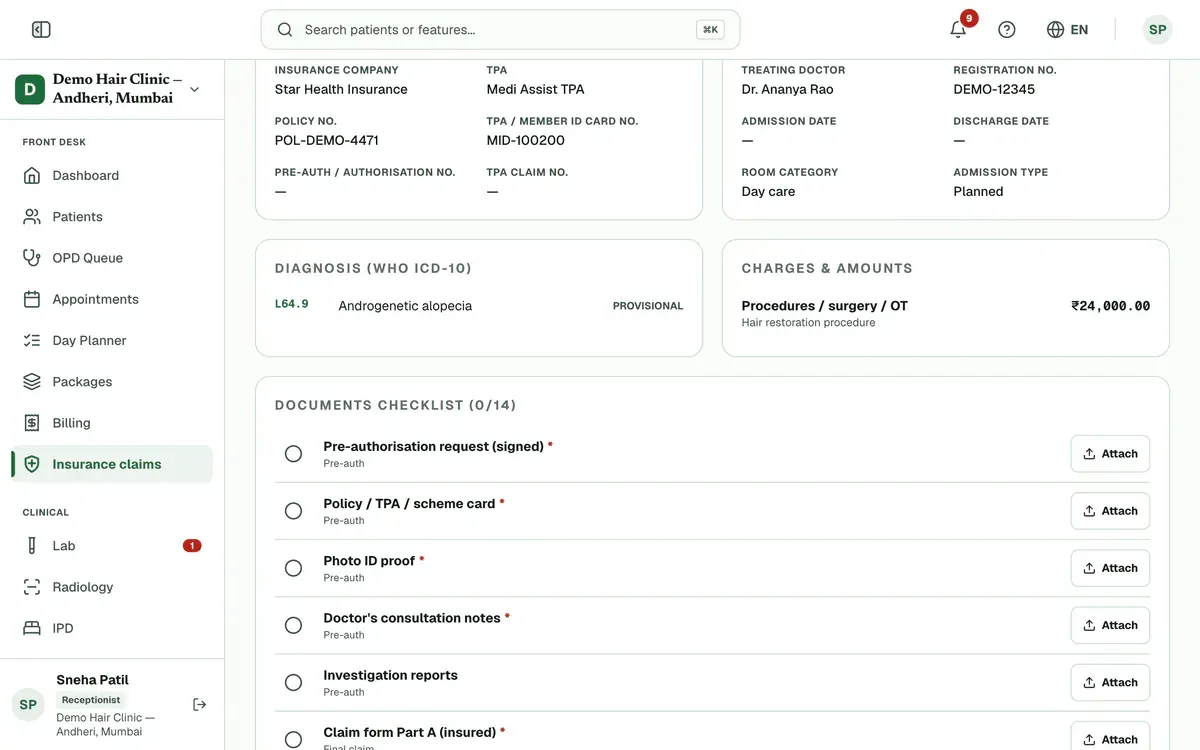Click Medi Assist TPA value
Screen dimensions: 1200x750
(536, 90)
